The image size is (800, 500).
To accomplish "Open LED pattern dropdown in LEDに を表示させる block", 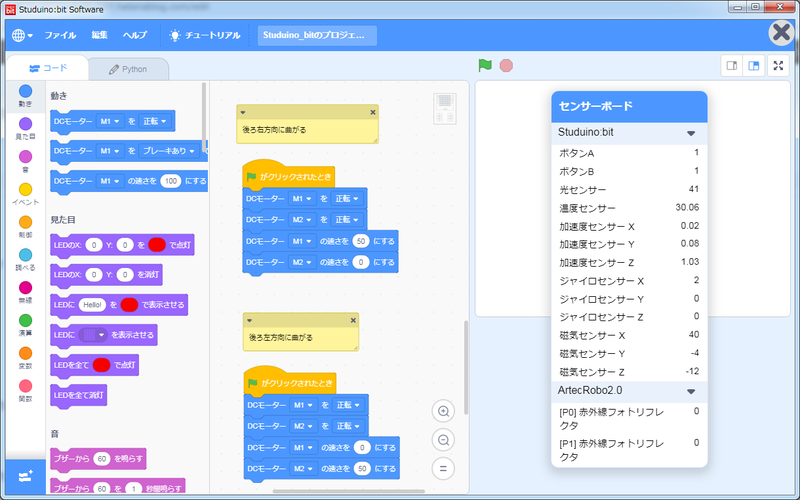I will click(x=92, y=335).
